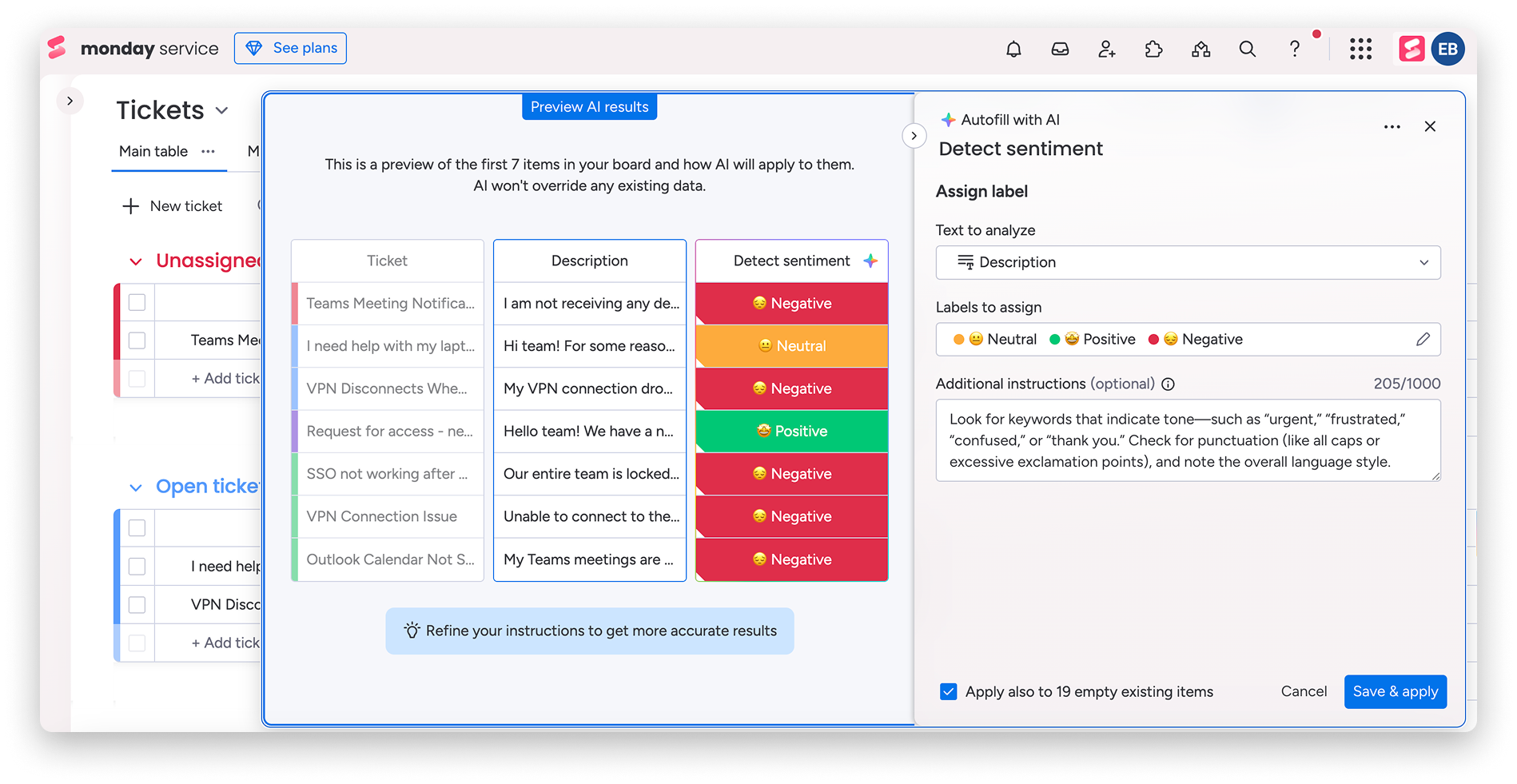Click 'My Teams meetings are ...' description

pyautogui.click(x=590, y=559)
